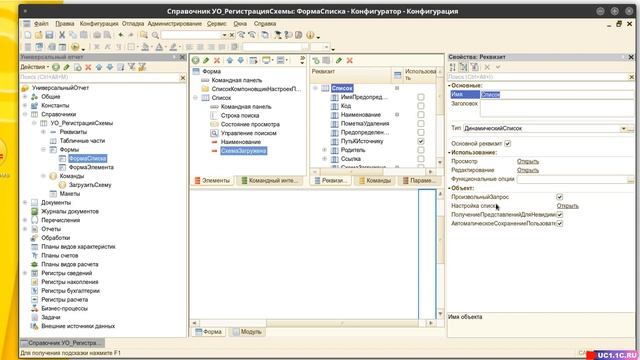
Task: Open the Отладка menu
Action: click(133, 24)
